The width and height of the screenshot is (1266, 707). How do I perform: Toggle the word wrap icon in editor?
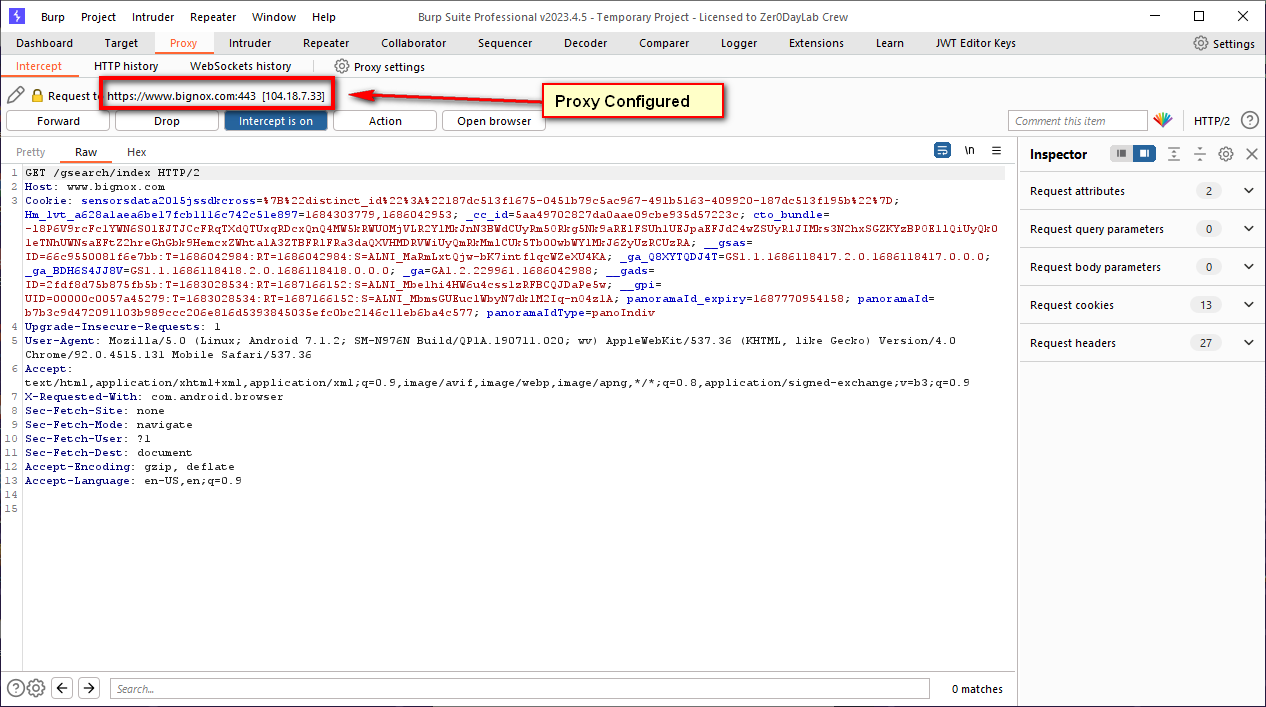[x=942, y=151]
